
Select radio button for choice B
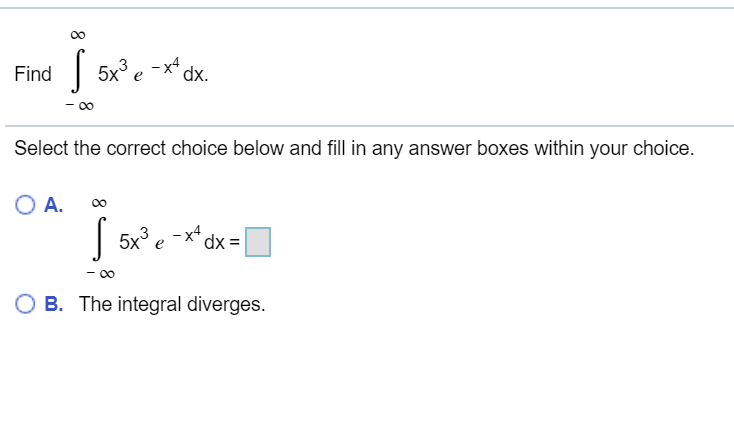point(25,304)
